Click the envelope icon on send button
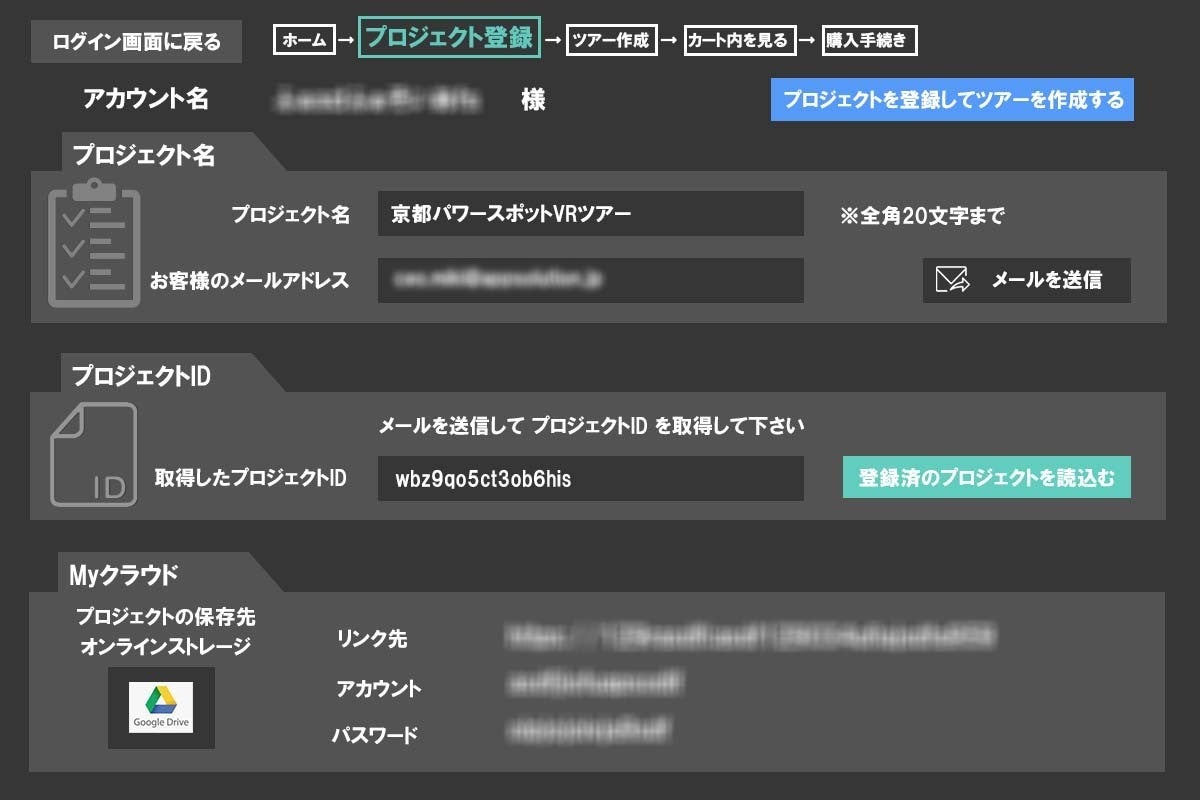 (x=952, y=280)
